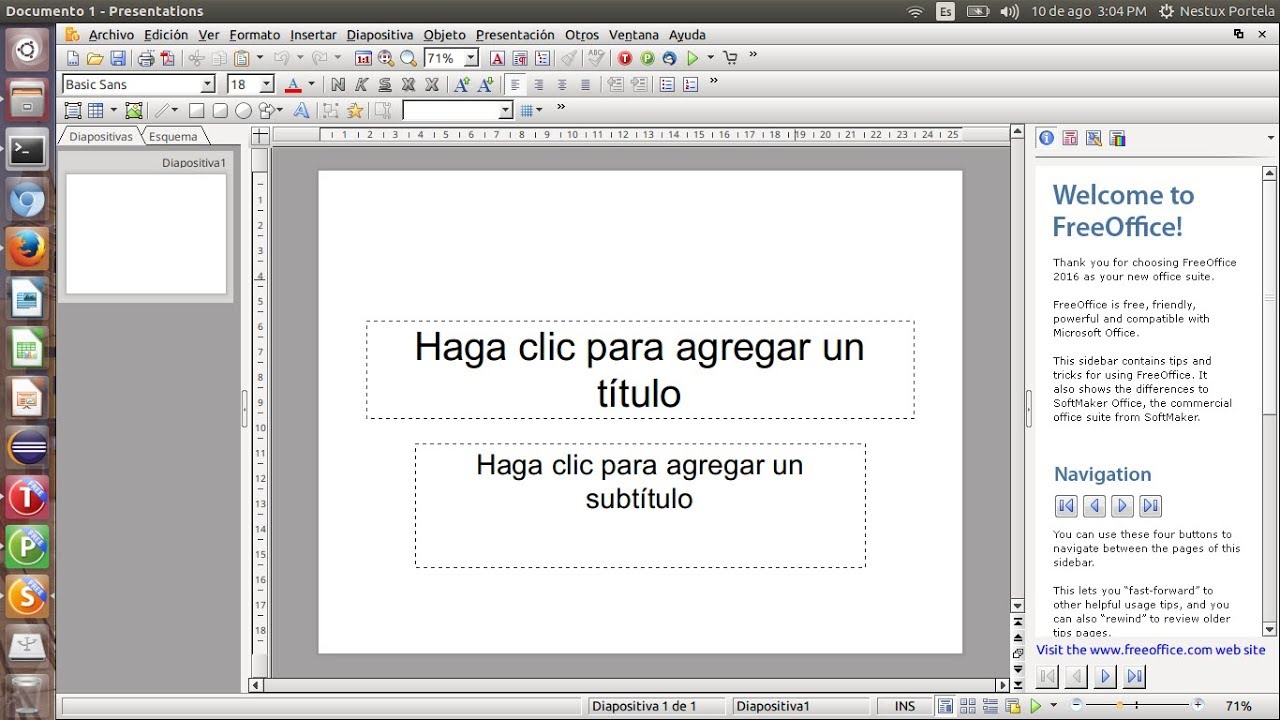Switch to outline view in status bar

click(x=990, y=706)
